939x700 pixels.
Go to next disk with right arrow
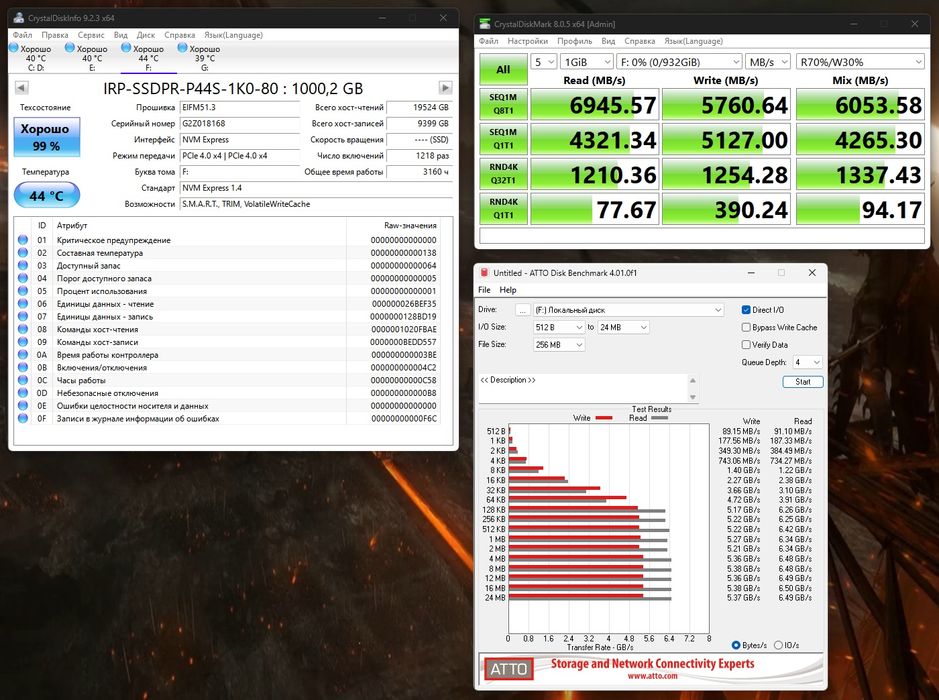pos(445,88)
